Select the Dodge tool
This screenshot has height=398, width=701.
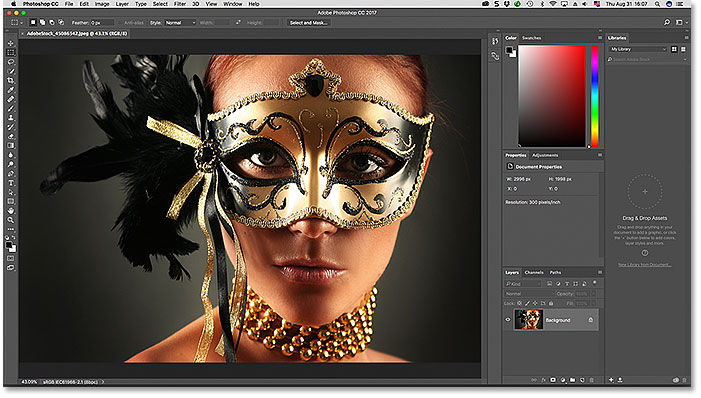click(11, 165)
